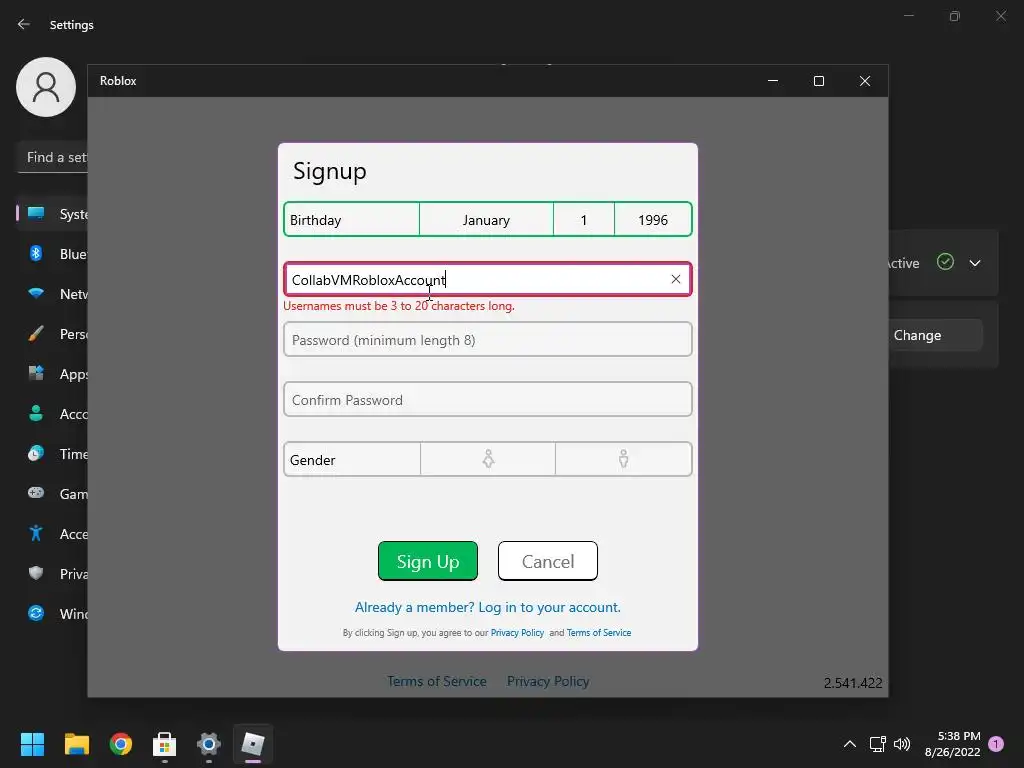Viewport: 1024px width, 768px height.
Task: Maximize the Roblox window
Action: 819,80
